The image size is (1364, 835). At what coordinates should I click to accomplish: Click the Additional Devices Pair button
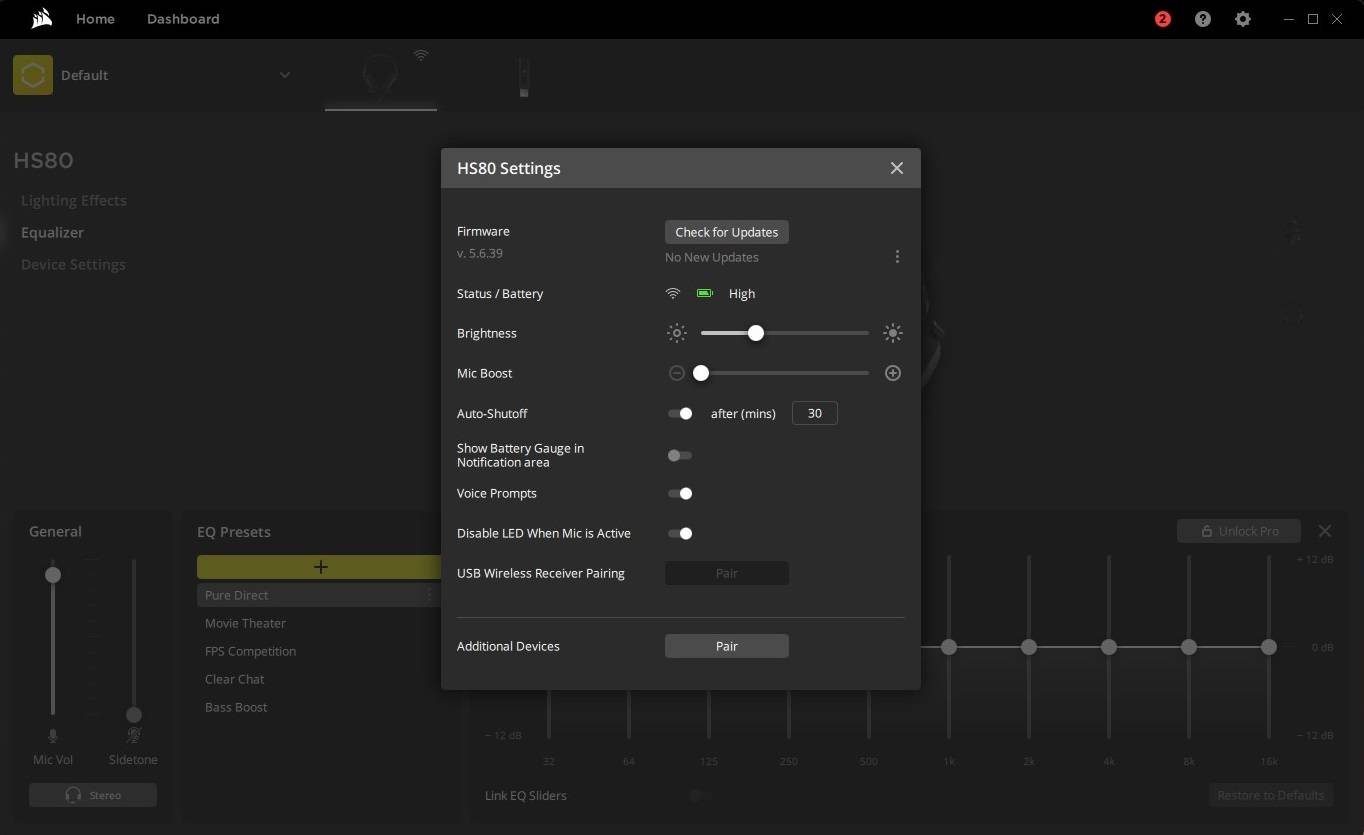727,646
